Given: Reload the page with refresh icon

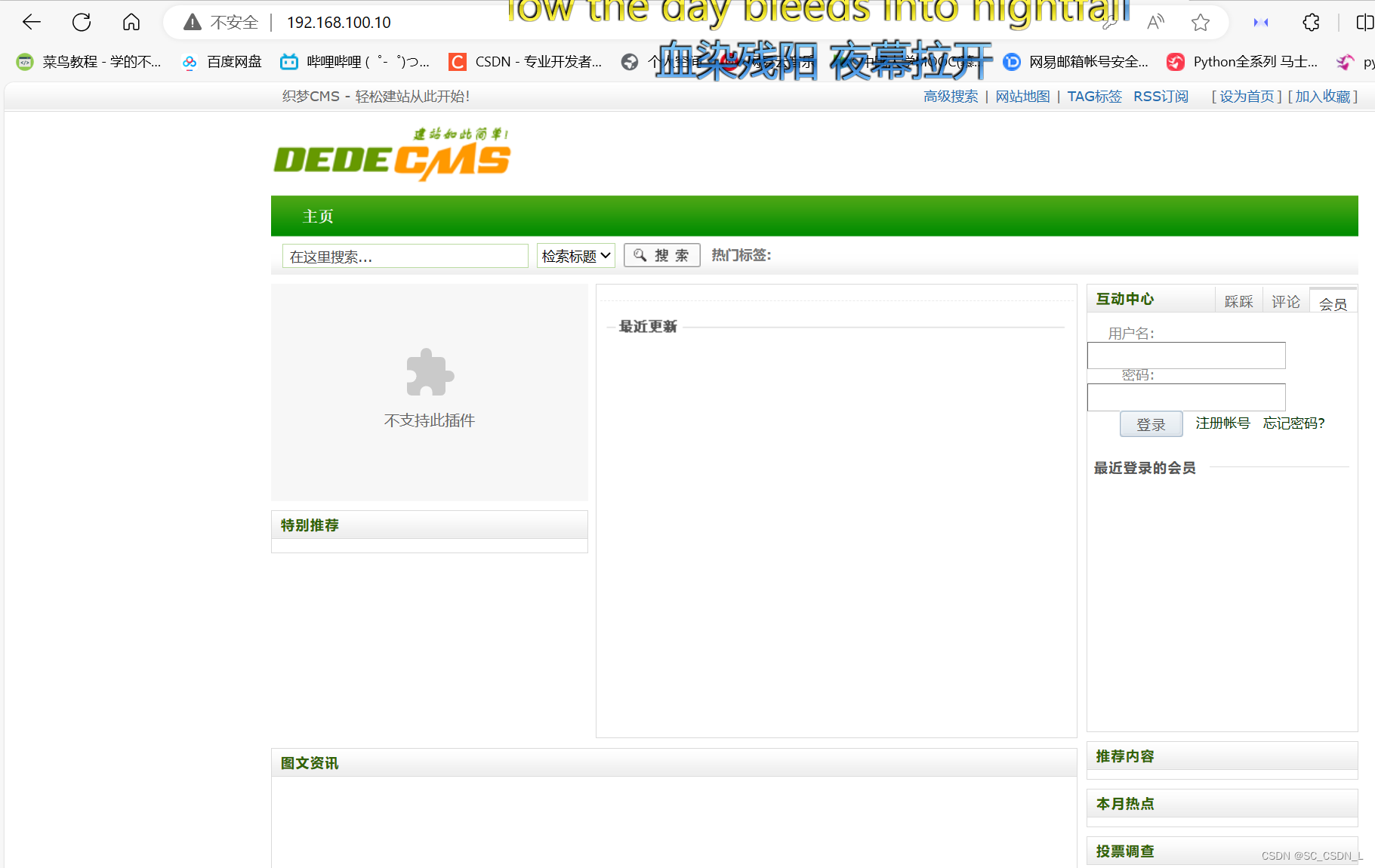Looking at the screenshot, I should (x=82, y=23).
